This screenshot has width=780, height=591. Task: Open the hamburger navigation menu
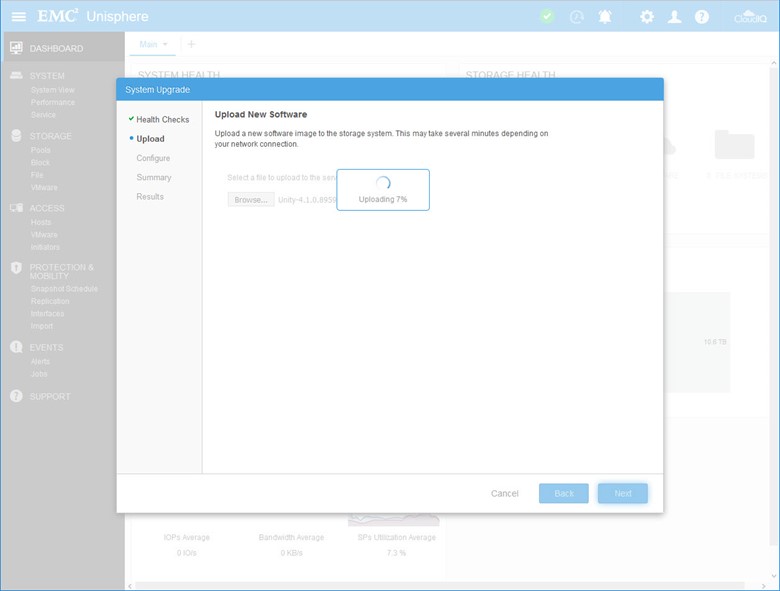pyautogui.click(x=18, y=16)
